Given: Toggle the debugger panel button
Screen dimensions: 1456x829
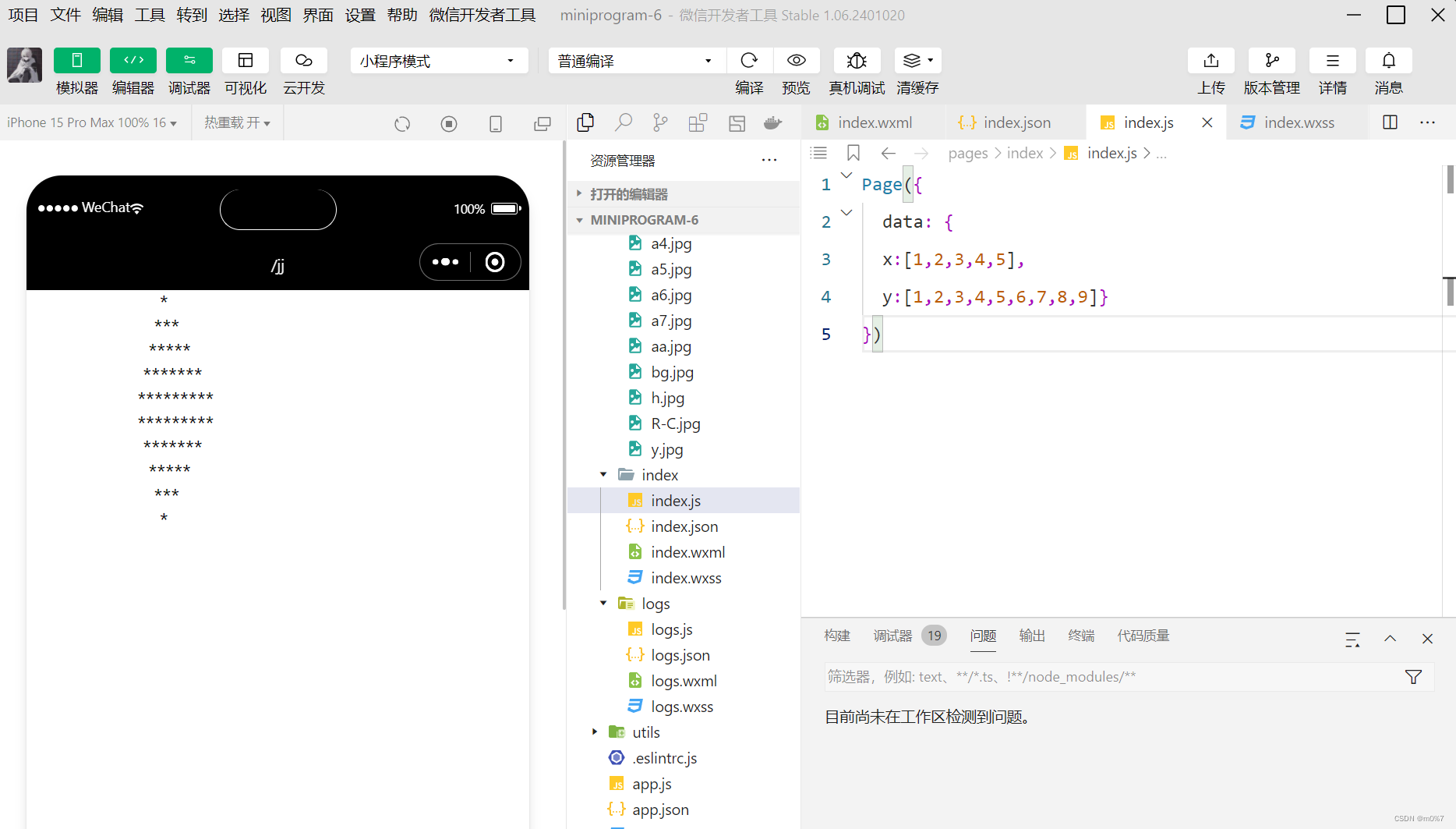Looking at the screenshot, I should [x=189, y=61].
